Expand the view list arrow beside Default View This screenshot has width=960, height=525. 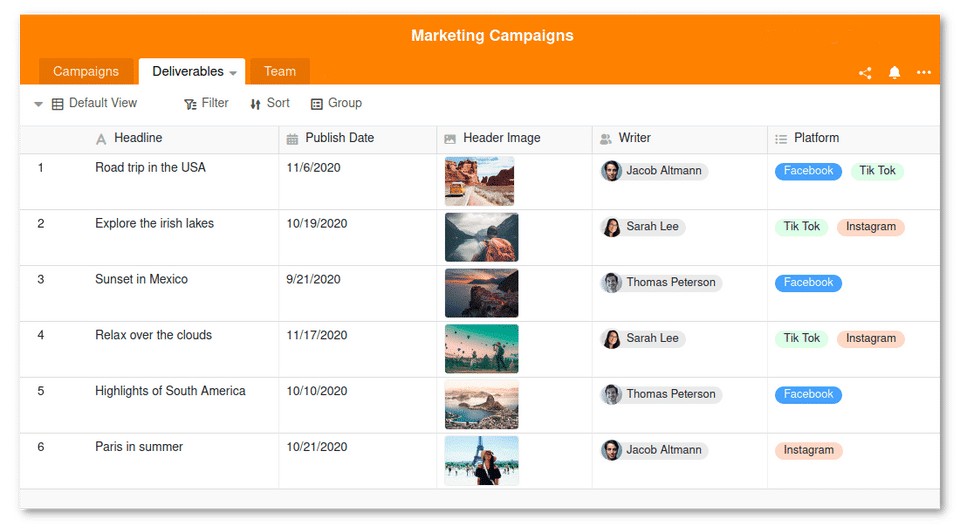38,104
